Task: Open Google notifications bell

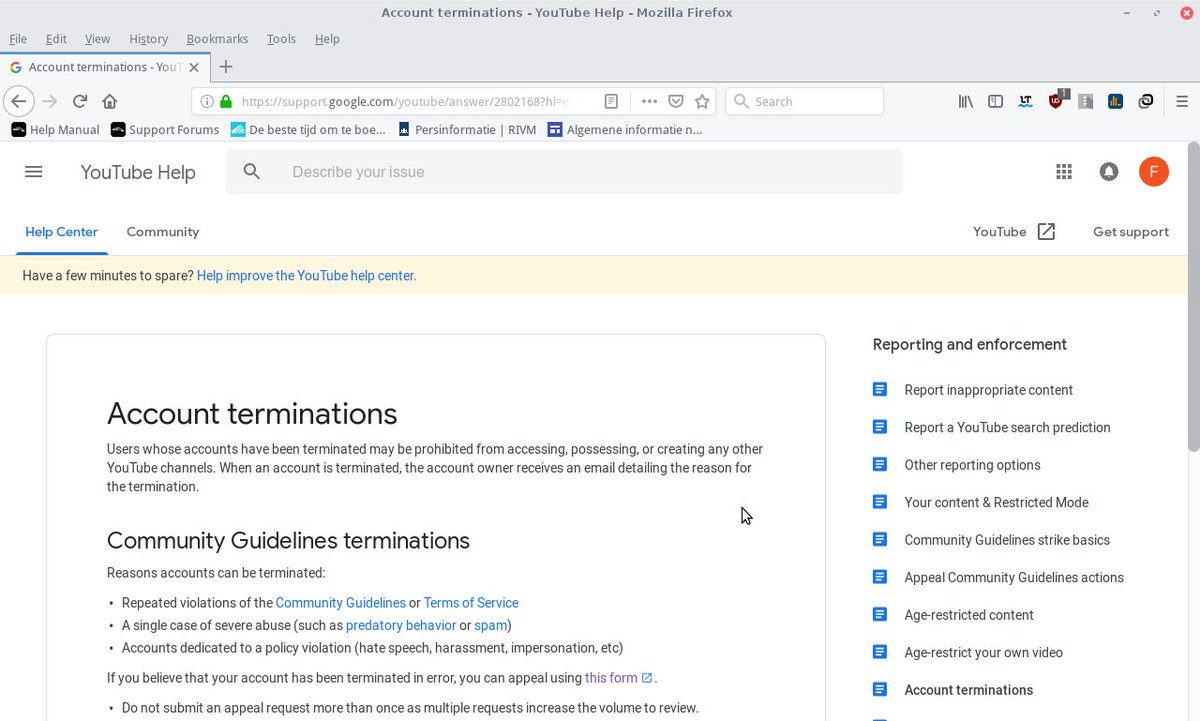Action: [x=1109, y=172]
